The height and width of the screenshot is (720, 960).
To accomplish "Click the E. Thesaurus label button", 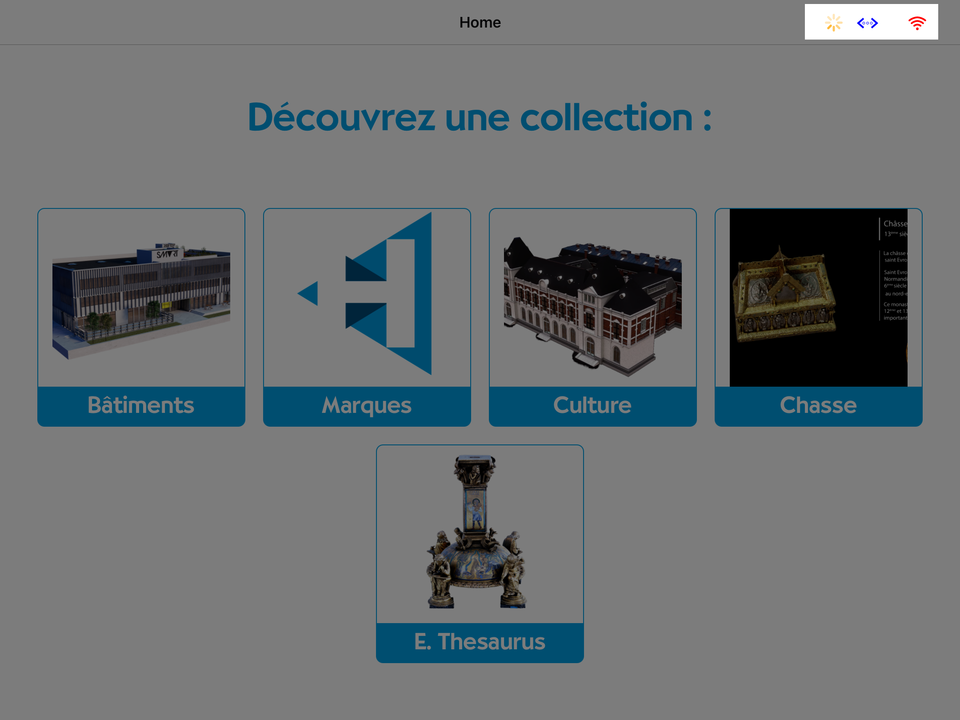I will point(480,643).
